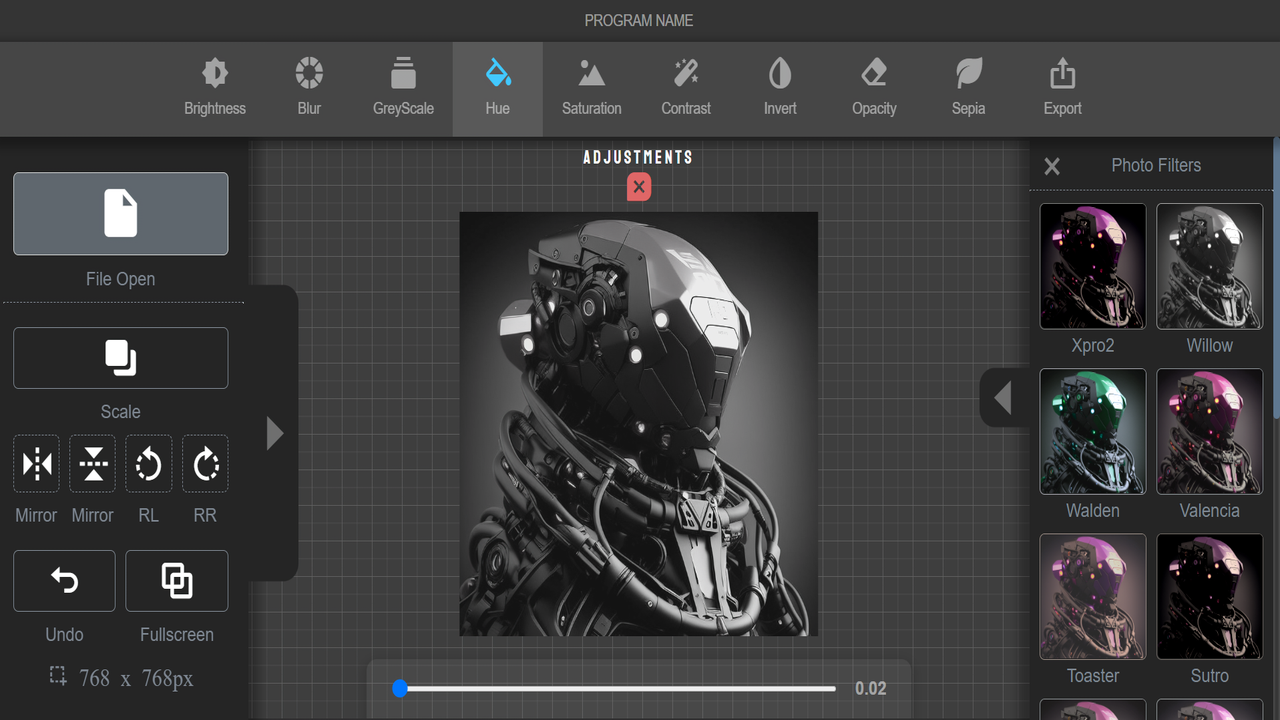Click the File Open button

(x=120, y=213)
